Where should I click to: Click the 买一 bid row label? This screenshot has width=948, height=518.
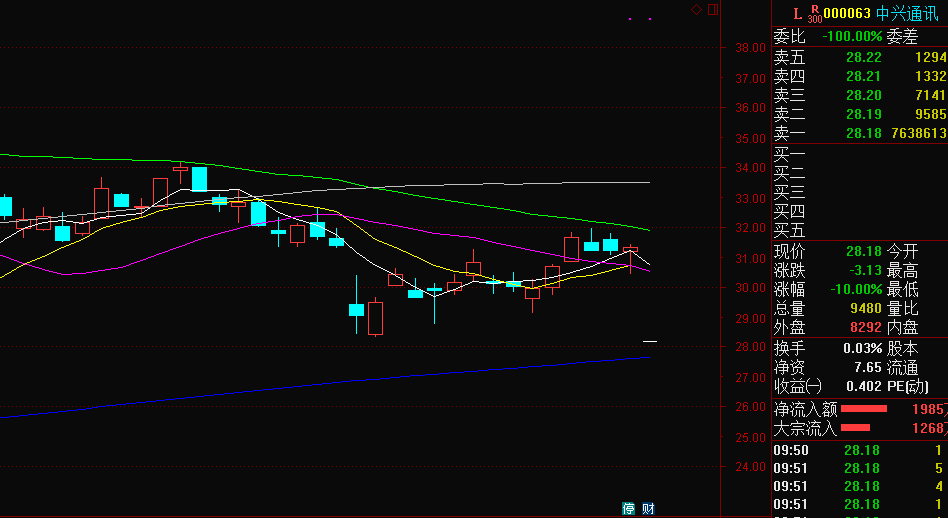coord(790,155)
